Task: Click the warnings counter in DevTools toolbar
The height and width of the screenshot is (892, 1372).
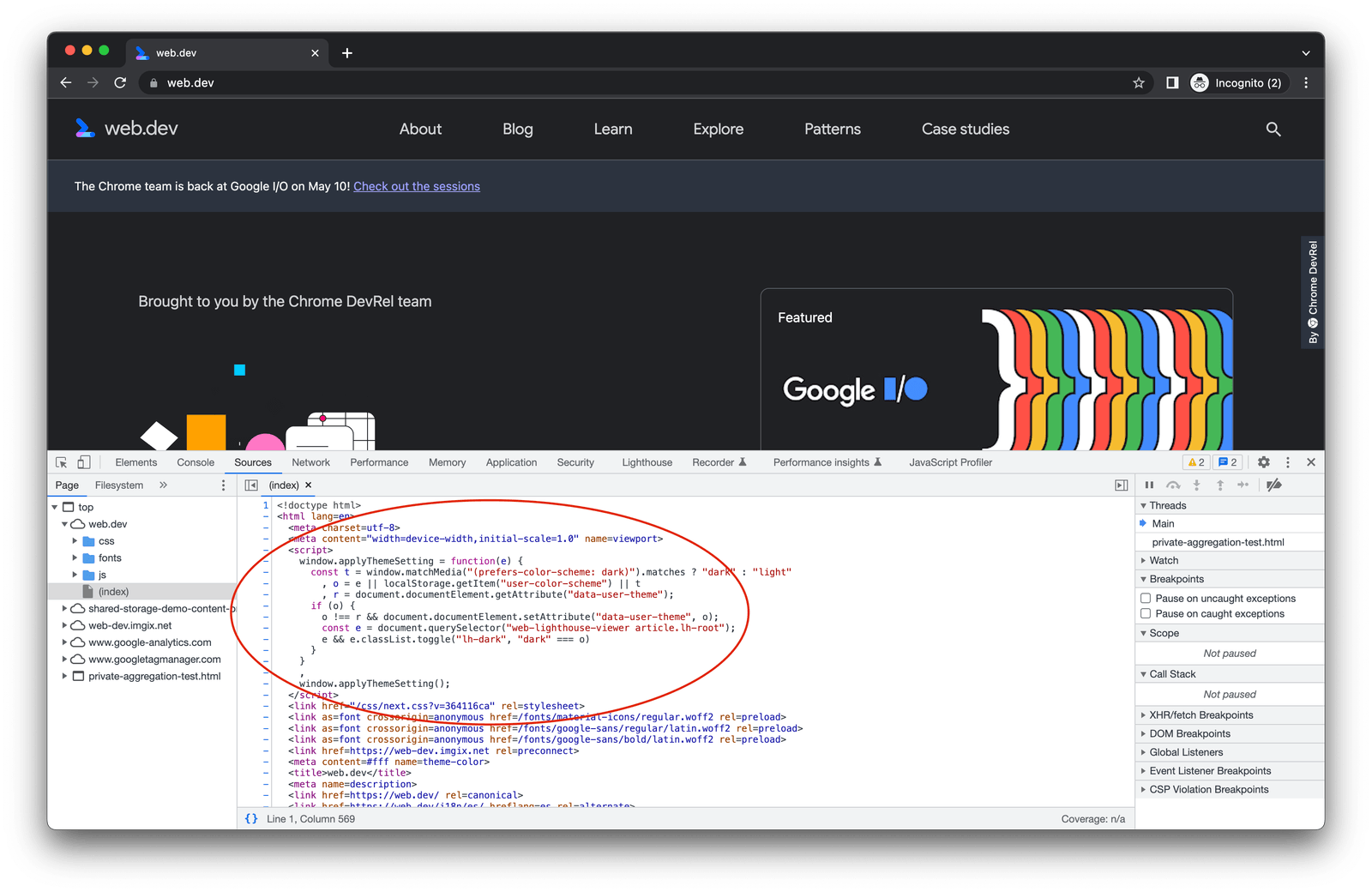Action: point(1195,461)
